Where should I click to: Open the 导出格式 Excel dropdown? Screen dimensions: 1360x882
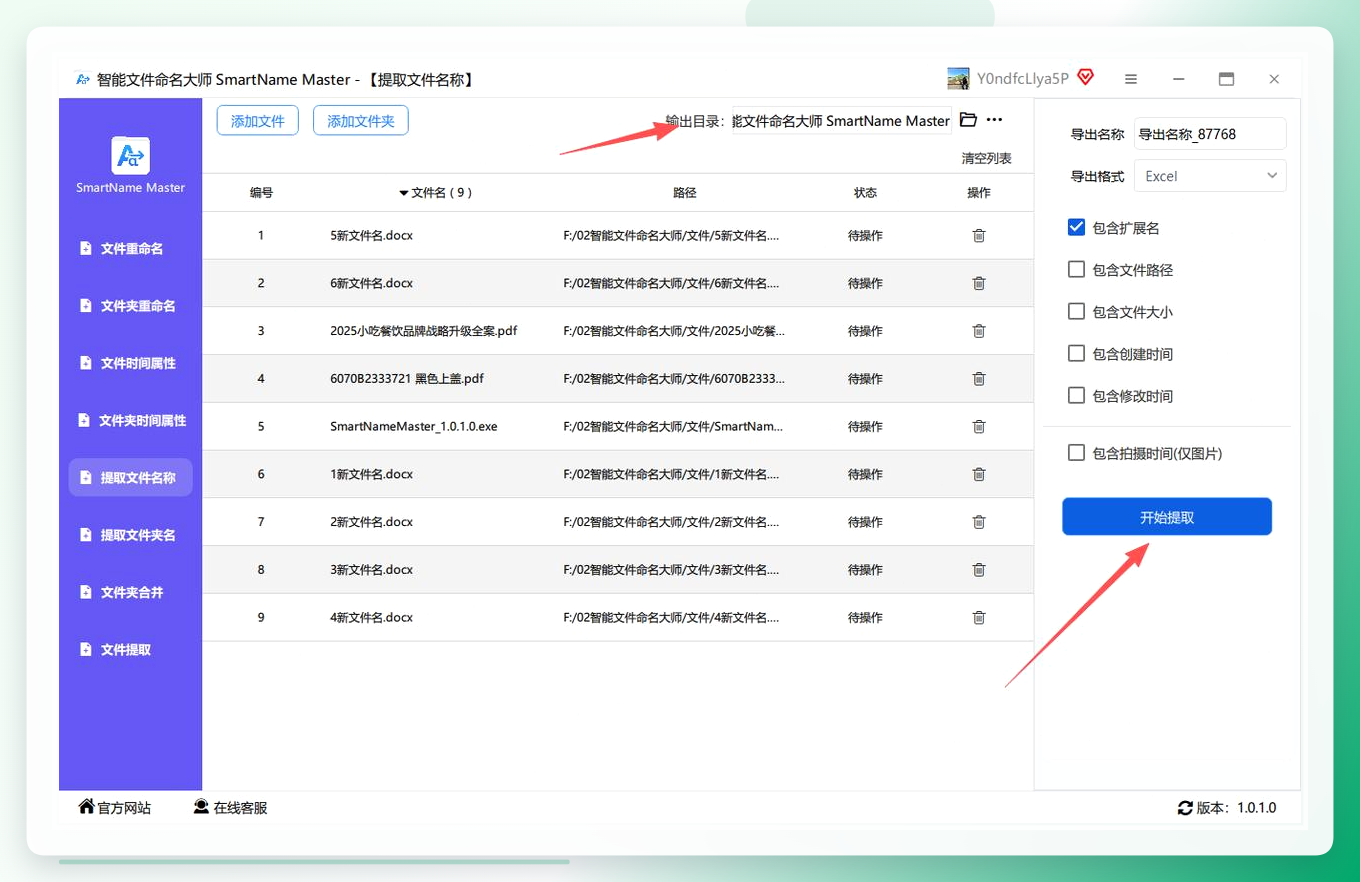[1210, 176]
